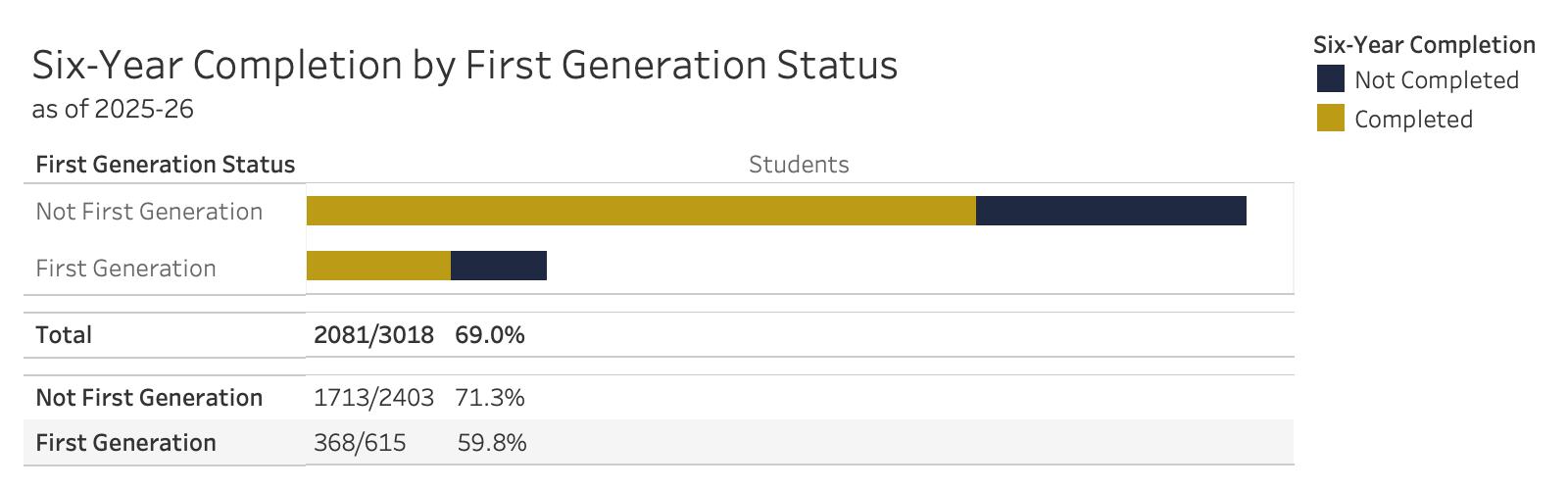Click the Six-Year Completion legend title
This screenshot has width=1568, height=490.
point(1424,45)
